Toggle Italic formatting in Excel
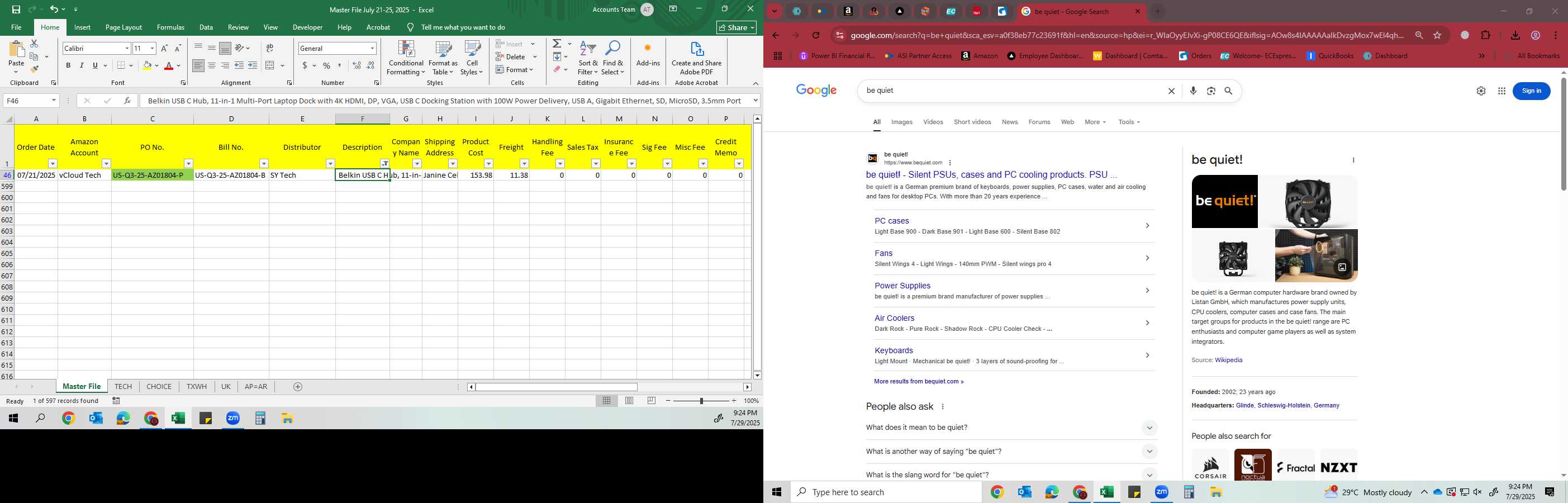 [x=82, y=65]
